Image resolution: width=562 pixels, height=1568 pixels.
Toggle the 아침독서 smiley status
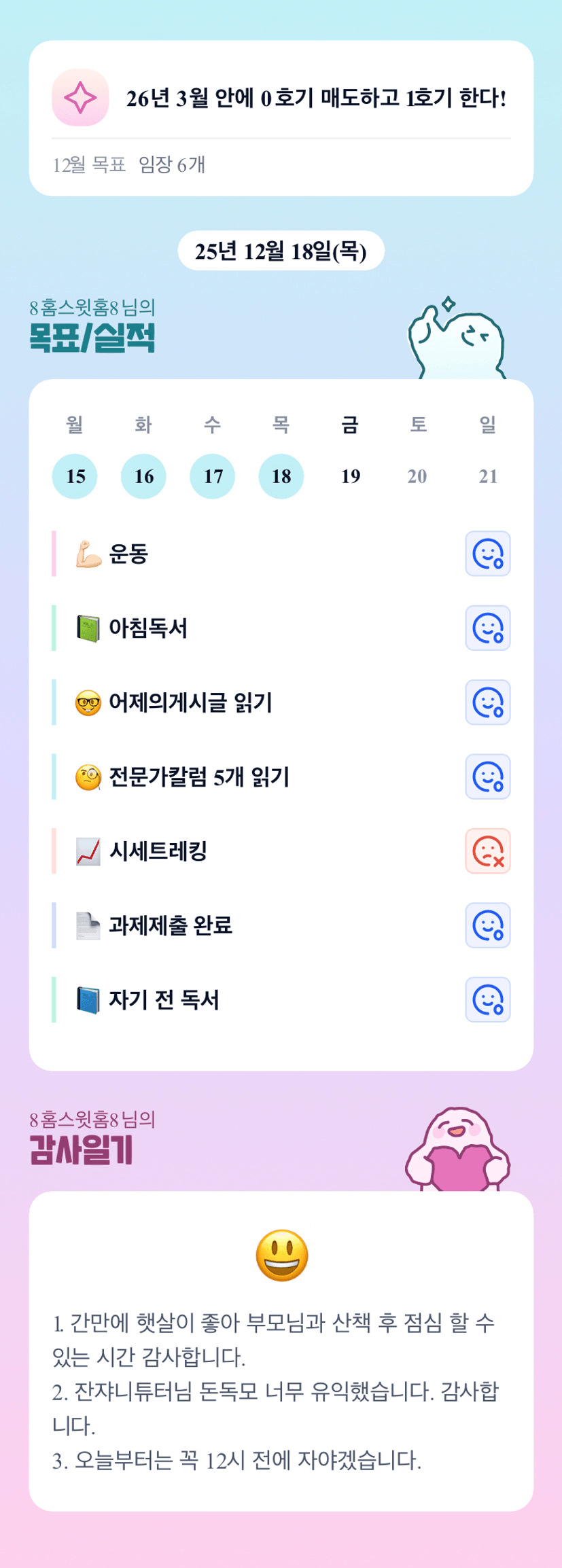tap(487, 628)
